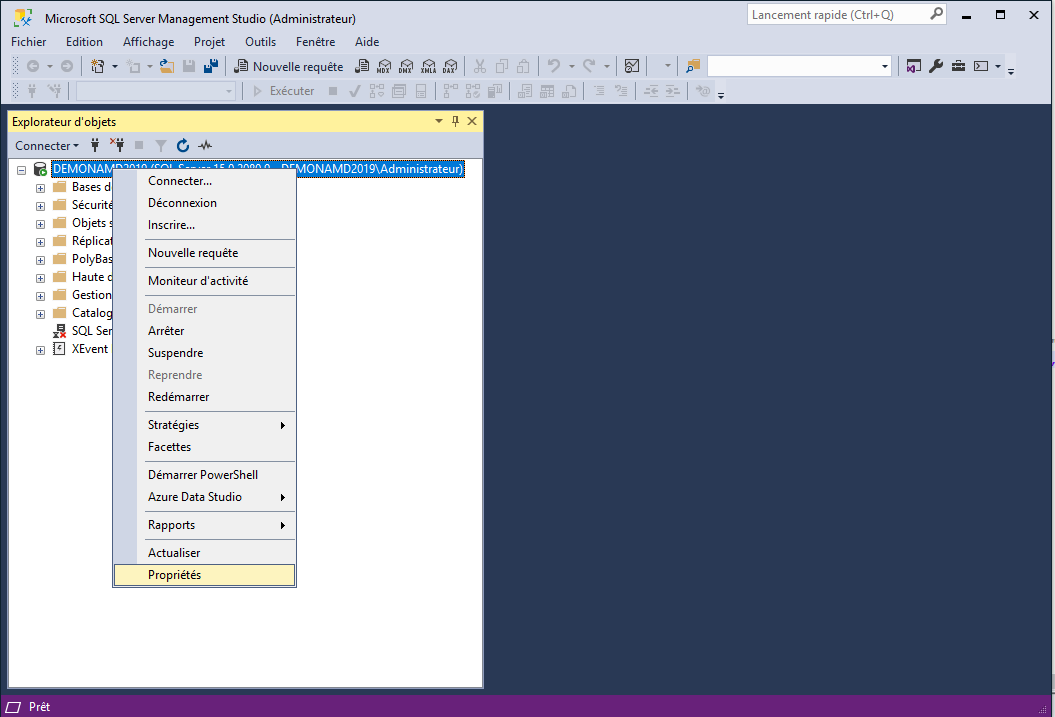Choose Redémarrer from the context menu
Image resolution: width=1055 pixels, height=717 pixels.
pos(178,397)
